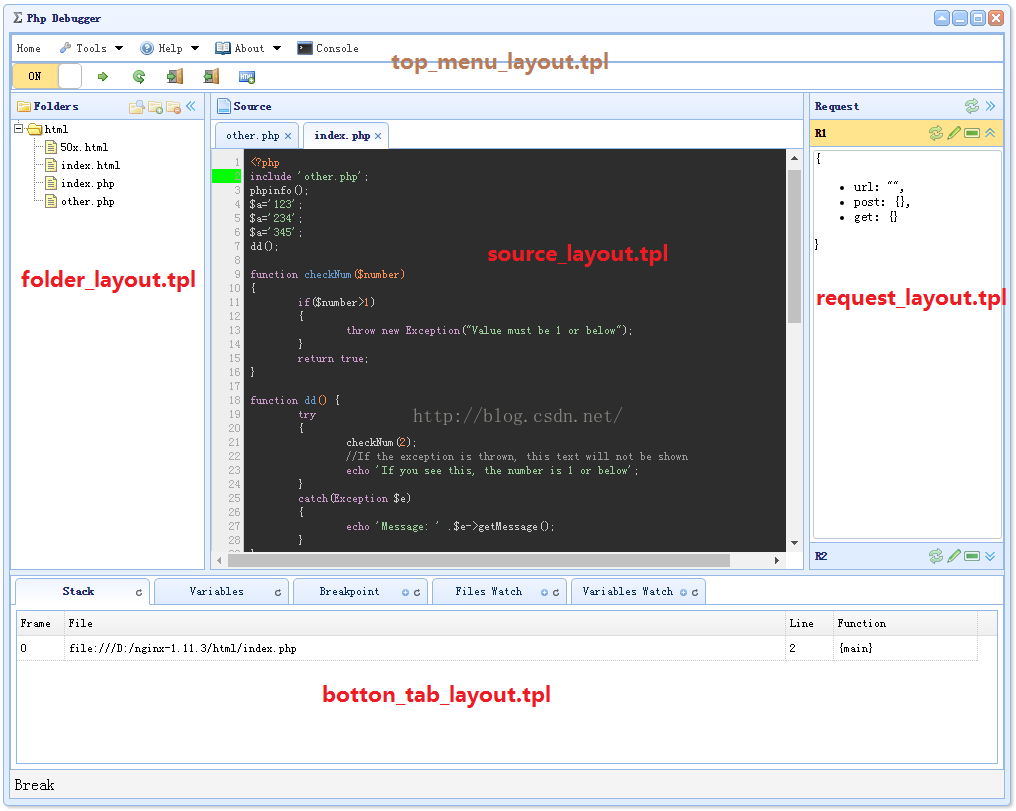Expand the R2 request section
Viewport: 1016px width, 811px height.
point(990,556)
